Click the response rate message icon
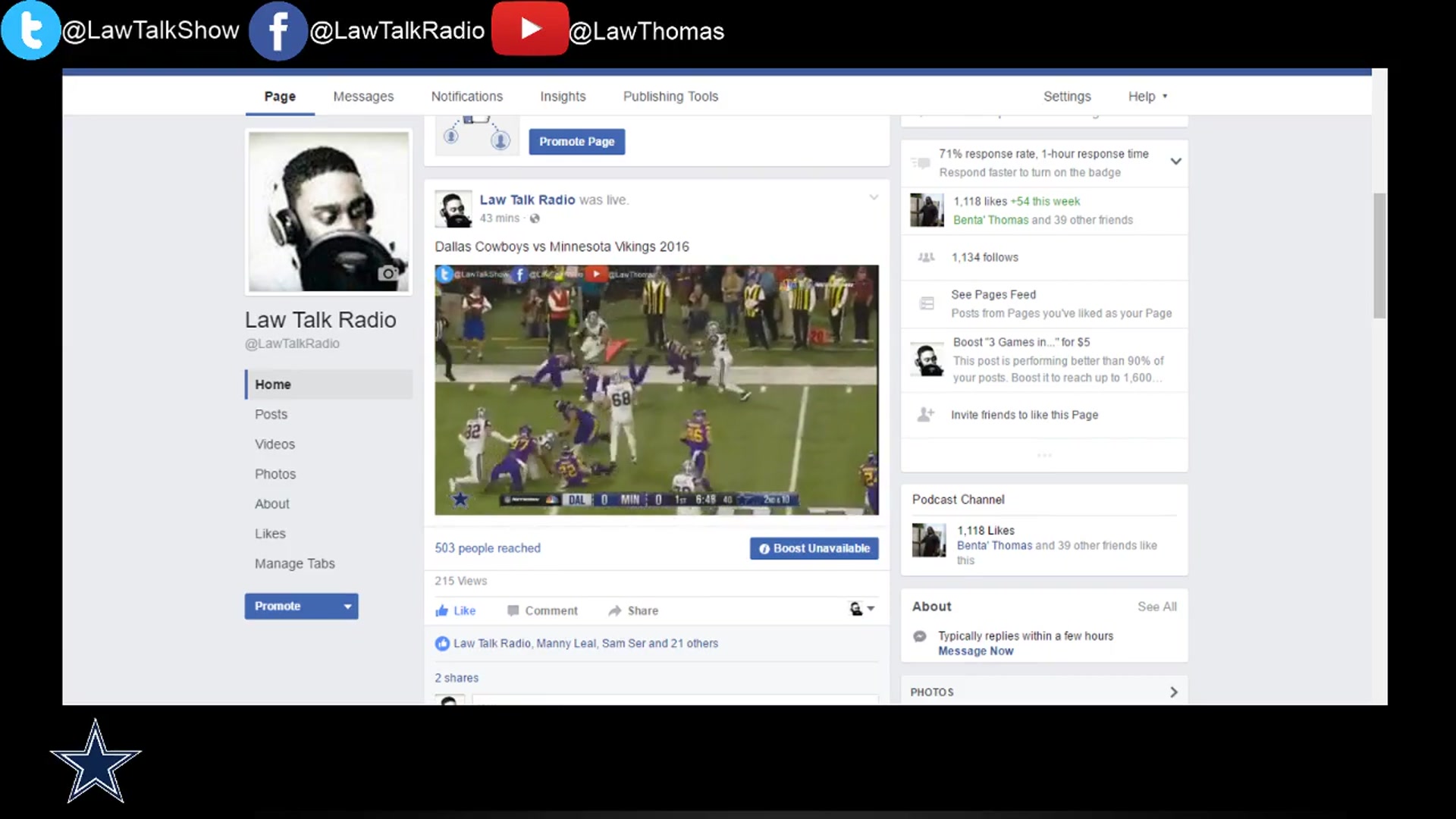Viewport: 1456px width, 819px height. click(x=921, y=162)
